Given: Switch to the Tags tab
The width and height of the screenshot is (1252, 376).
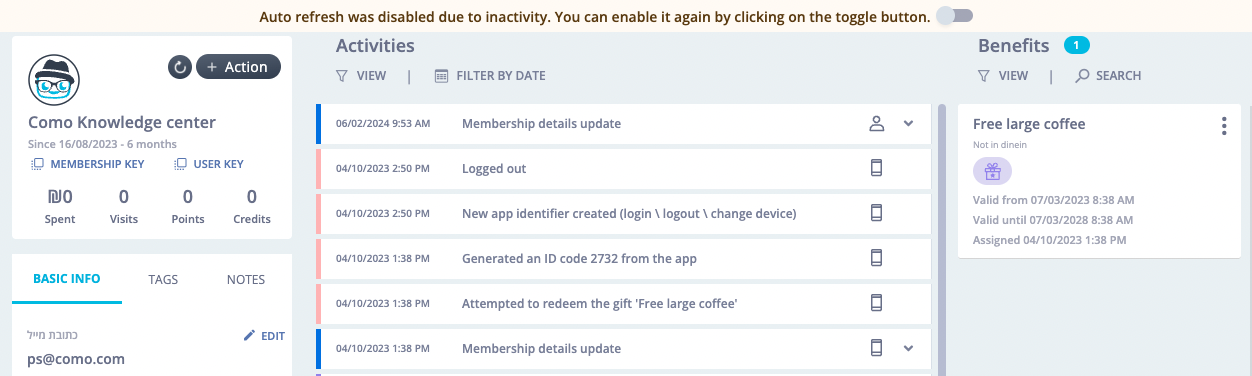Looking at the screenshot, I should tap(163, 279).
